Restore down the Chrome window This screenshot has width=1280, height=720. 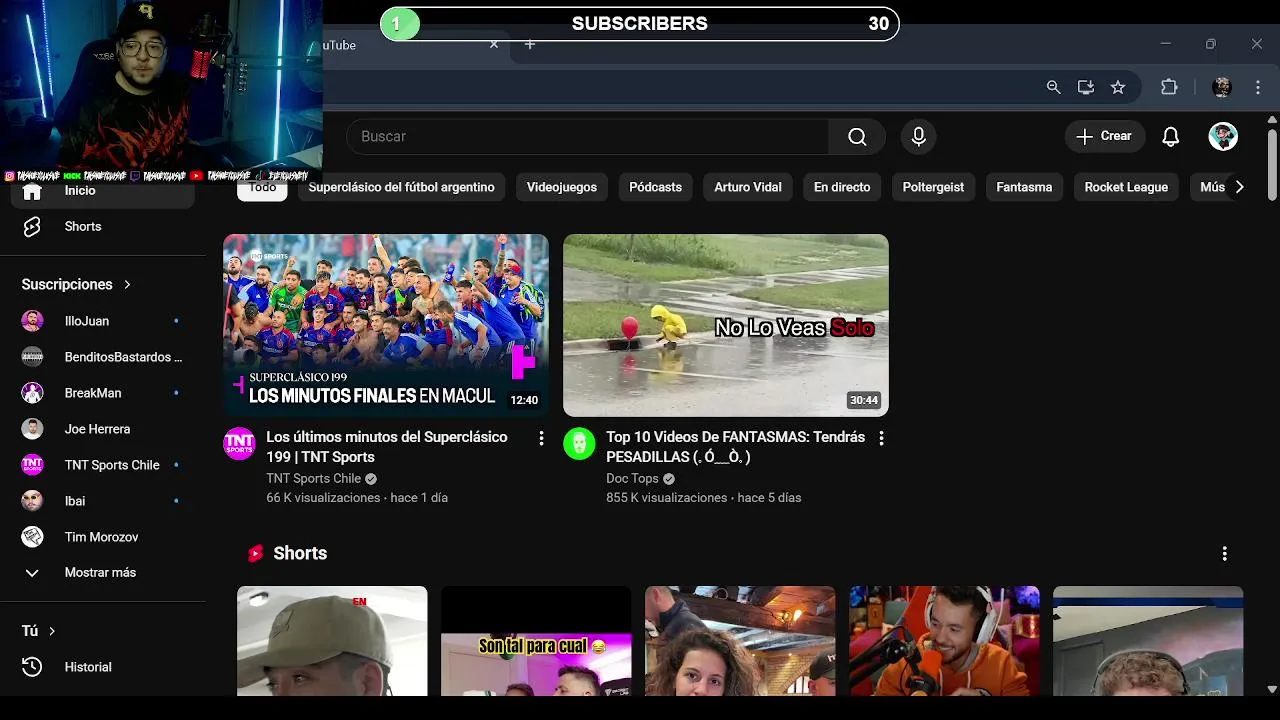(1211, 44)
